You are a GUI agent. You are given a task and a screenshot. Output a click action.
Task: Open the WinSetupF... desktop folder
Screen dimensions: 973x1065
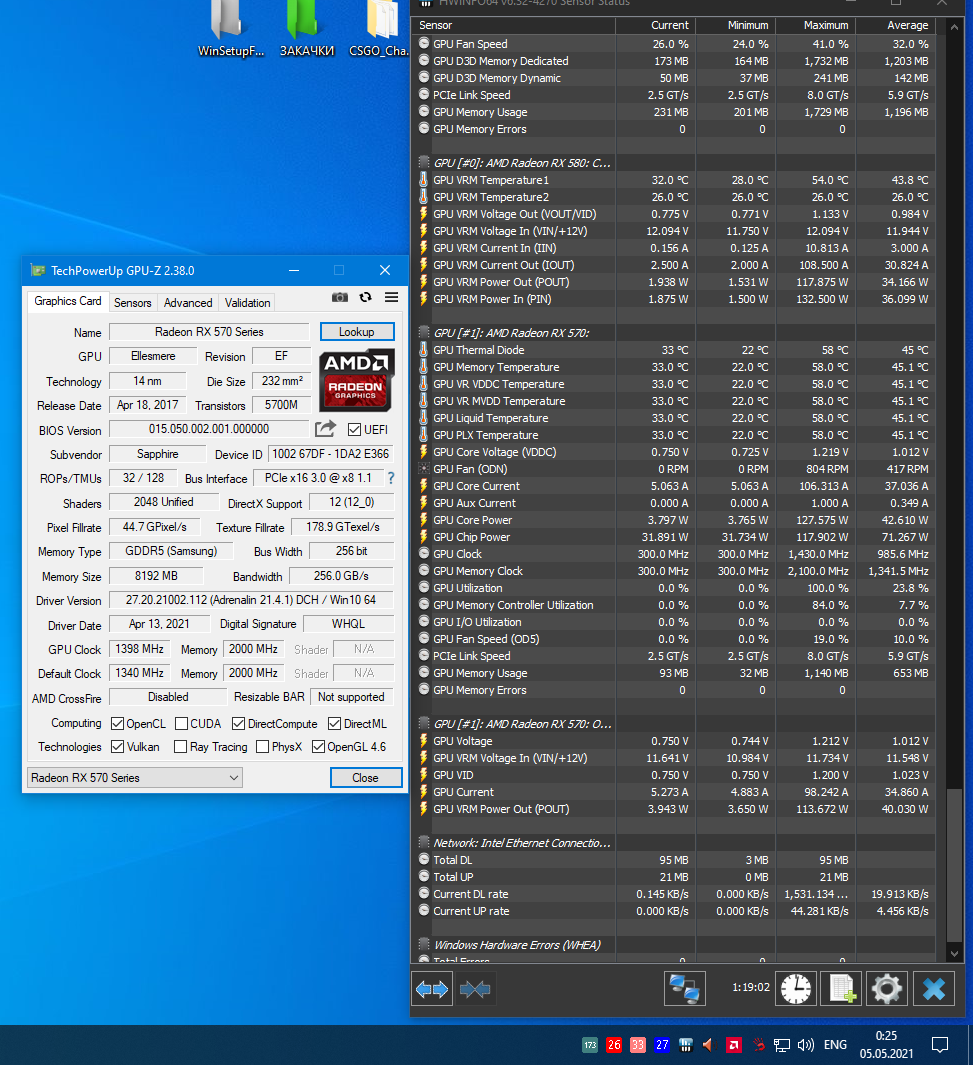point(230,29)
